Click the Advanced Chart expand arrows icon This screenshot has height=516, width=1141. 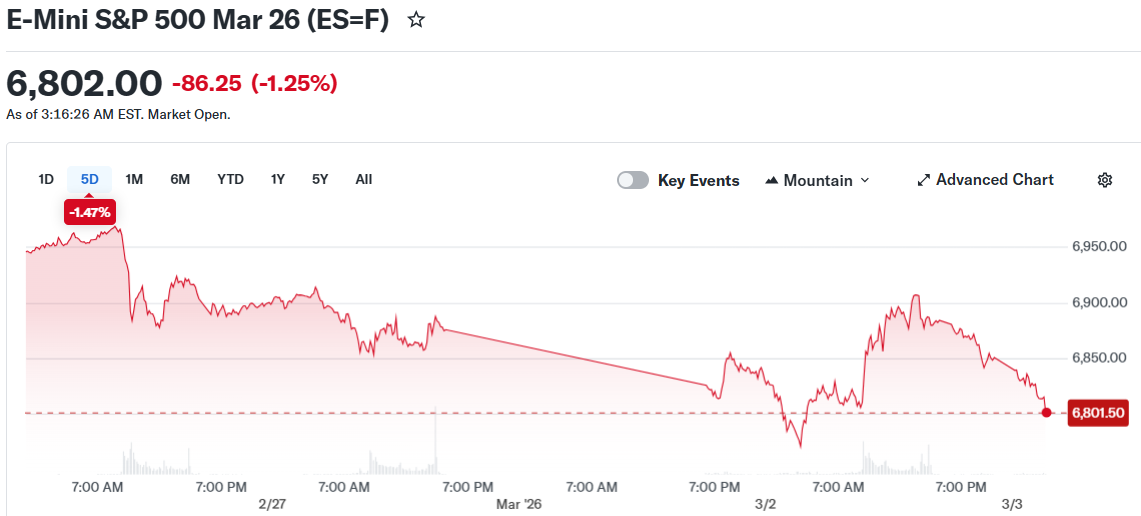pos(924,181)
